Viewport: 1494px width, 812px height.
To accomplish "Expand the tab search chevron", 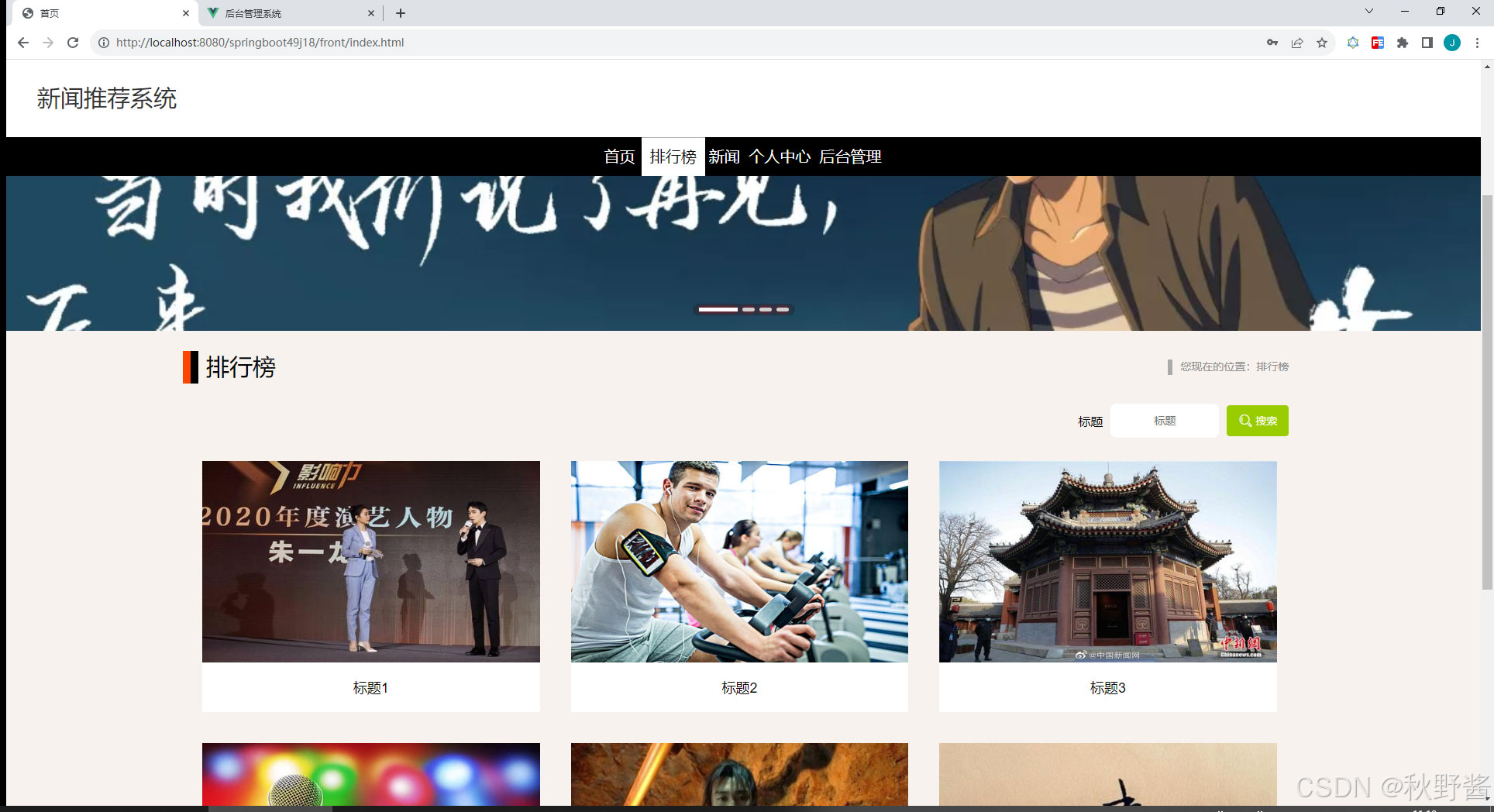I will (1369, 11).
